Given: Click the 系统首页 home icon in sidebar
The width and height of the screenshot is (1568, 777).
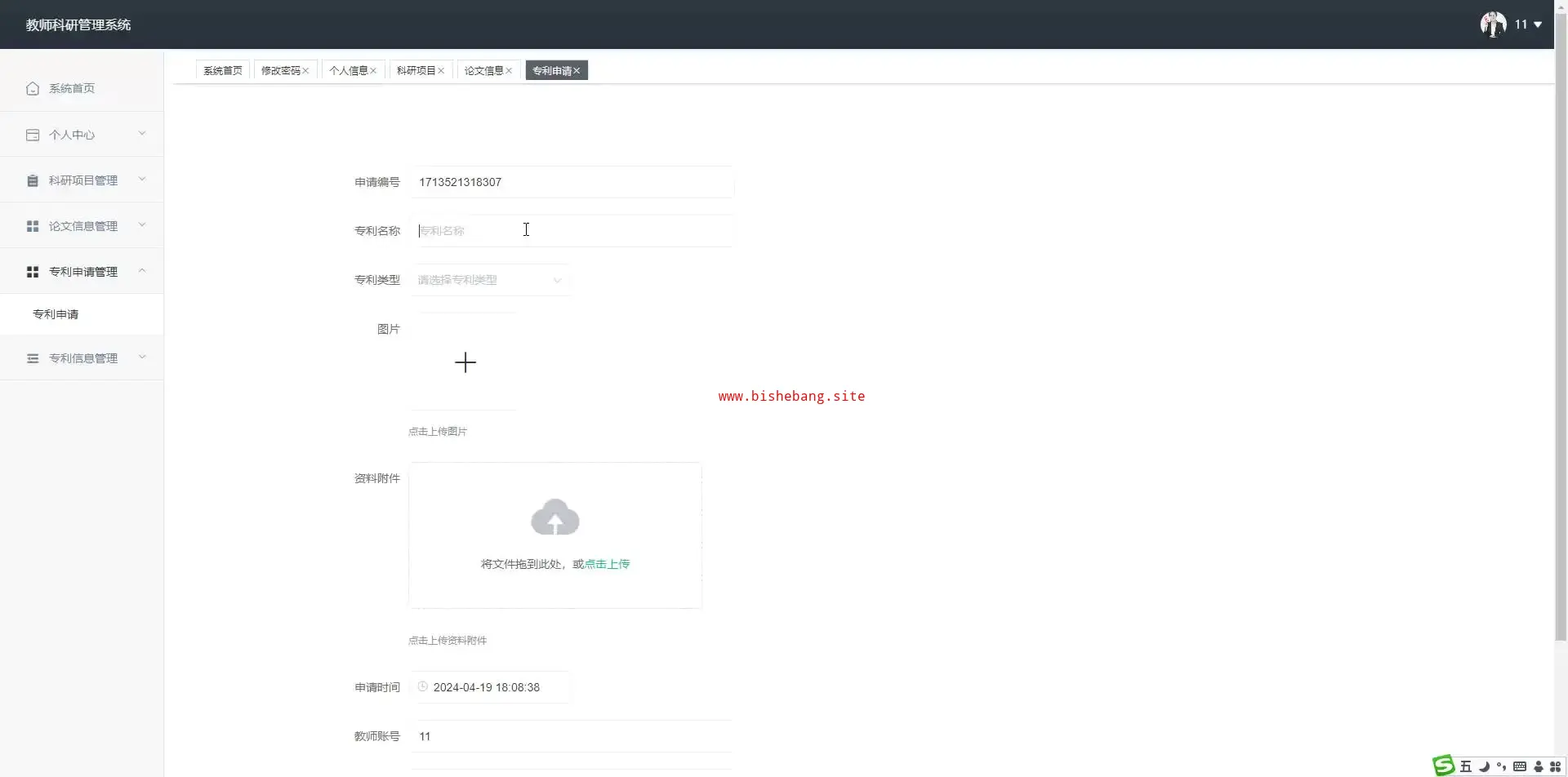Looking at the screenshot, I should (x=33, y=88).
